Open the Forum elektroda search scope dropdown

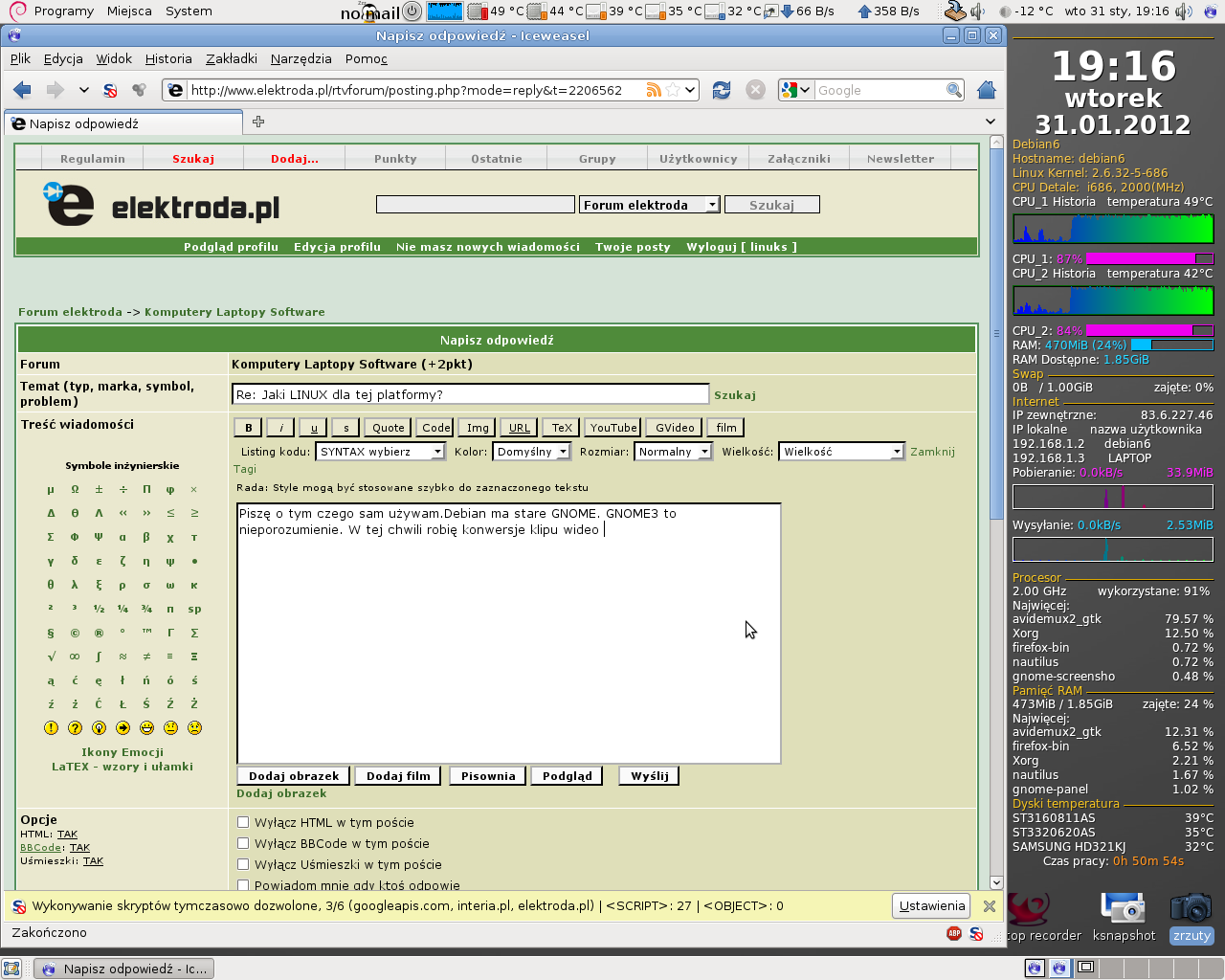pyautogui.click(x=649, y=205)
